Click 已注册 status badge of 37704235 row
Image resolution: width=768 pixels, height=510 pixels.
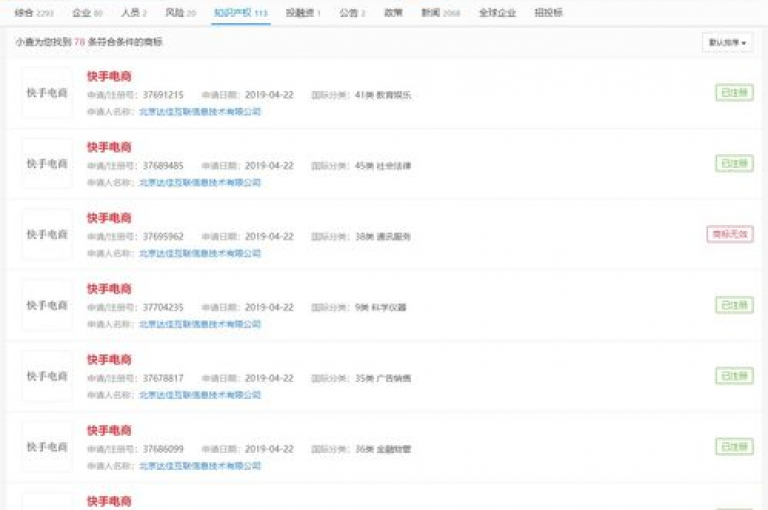[734, 305]
